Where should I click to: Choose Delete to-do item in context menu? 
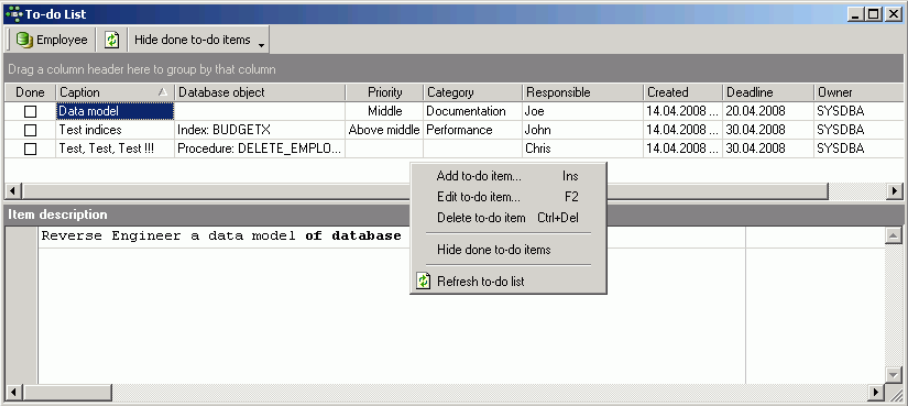tap(481, 217)
